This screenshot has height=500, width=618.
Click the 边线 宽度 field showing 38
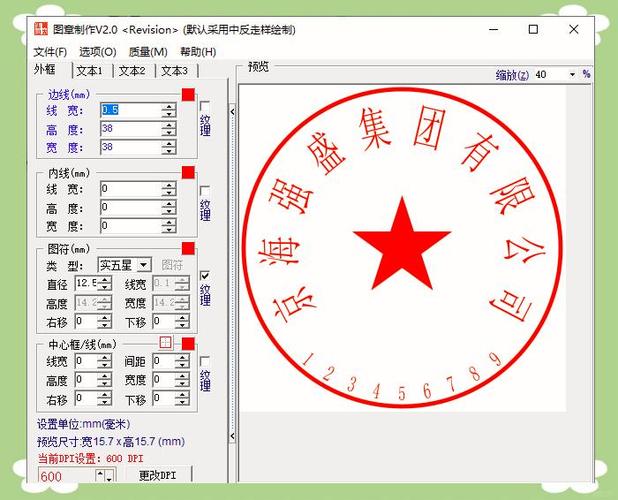tap(131, 147)
